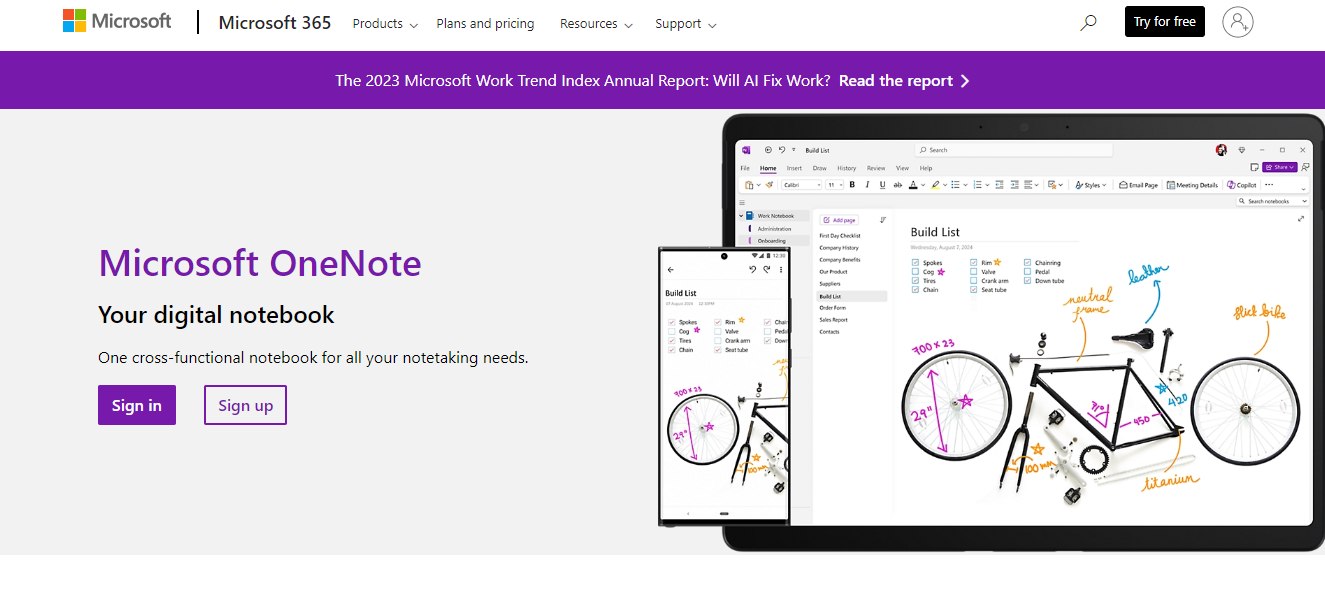Image resolution: width=1325 pixels, height=593 pixels.
Task: Click the Sign up button
Action: [245, 405]
